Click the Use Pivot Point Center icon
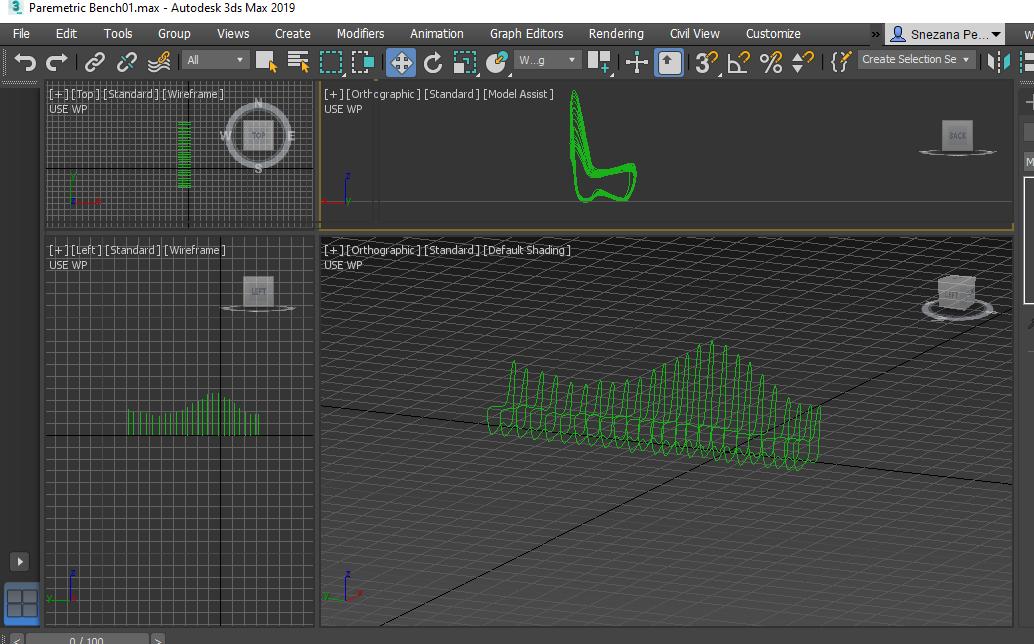This screenshot has height=644, width=1034. coord(599,62)
